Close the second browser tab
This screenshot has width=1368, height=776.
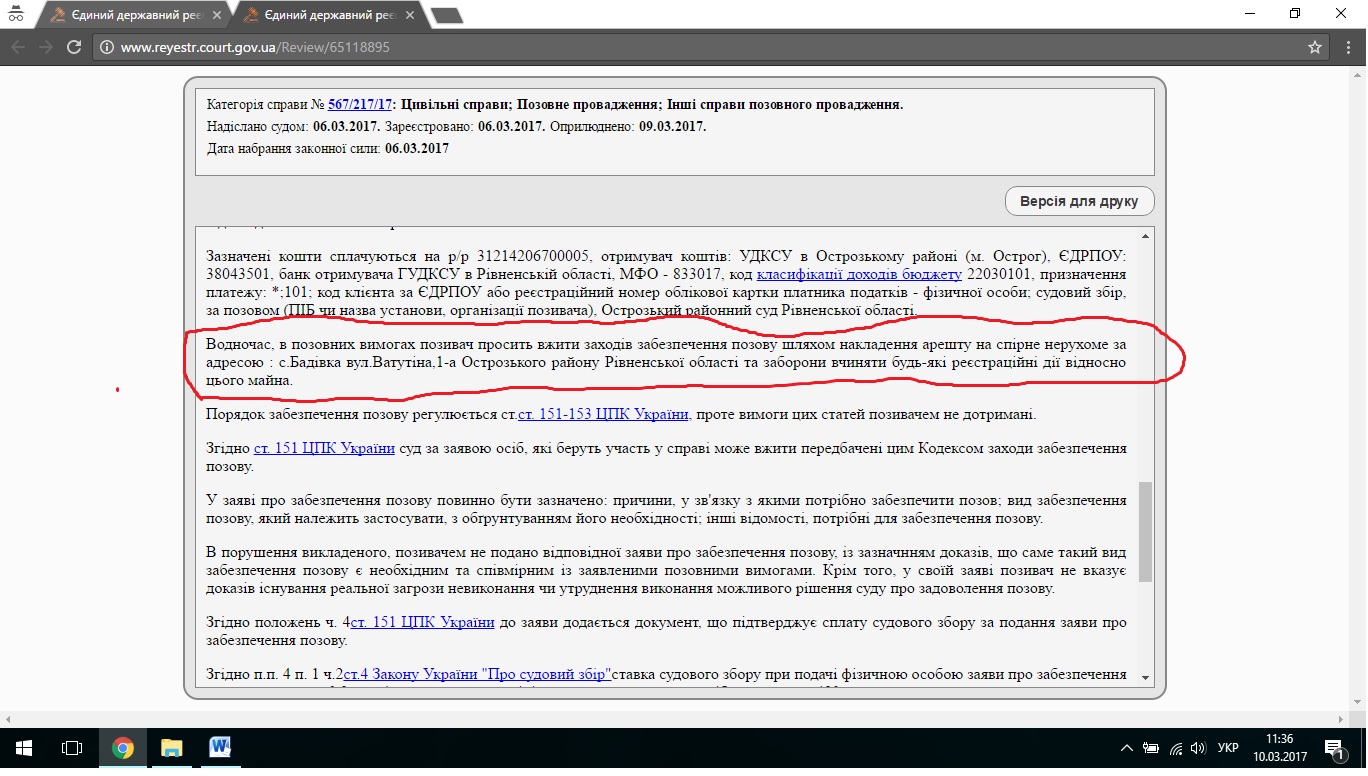coord(413,15)
